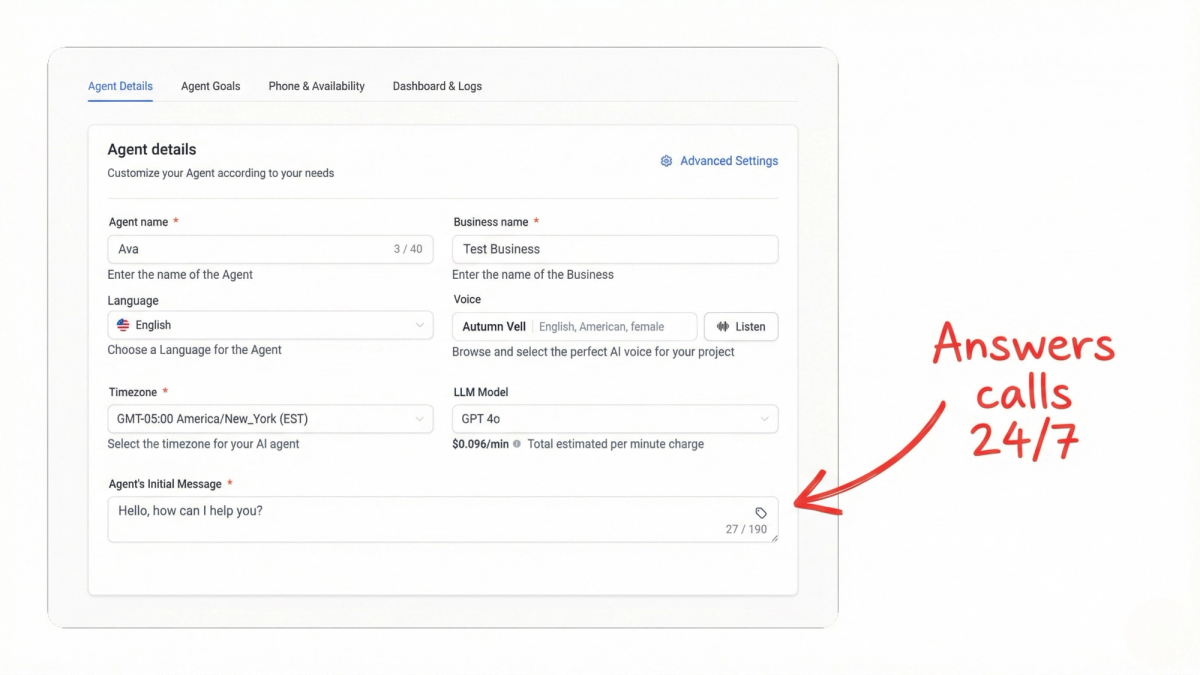Open the Language dropdown showing English
Image resolution: width=1200 pixels, height=675 pixels.
(x=270, y=325)
